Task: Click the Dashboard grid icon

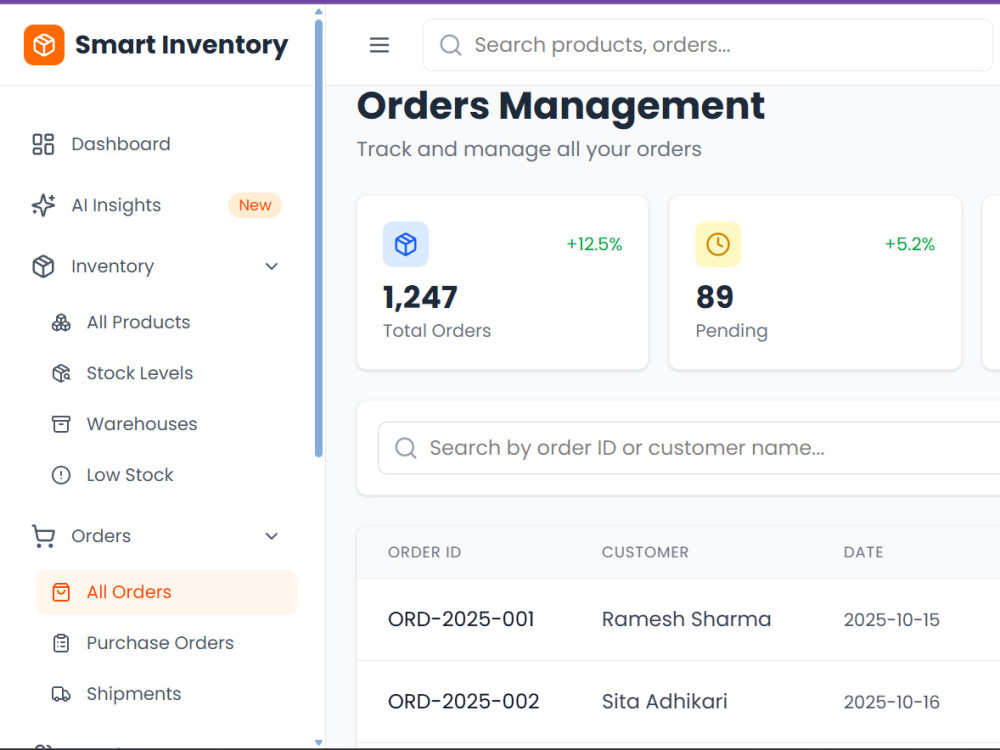Action: pyautogui.click(x=43, y=144)
